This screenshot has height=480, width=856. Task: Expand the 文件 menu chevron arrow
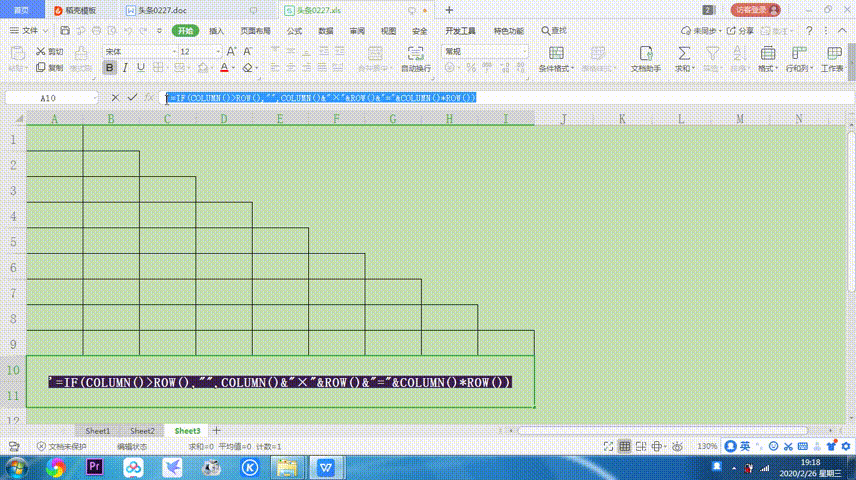coord(46,31)
